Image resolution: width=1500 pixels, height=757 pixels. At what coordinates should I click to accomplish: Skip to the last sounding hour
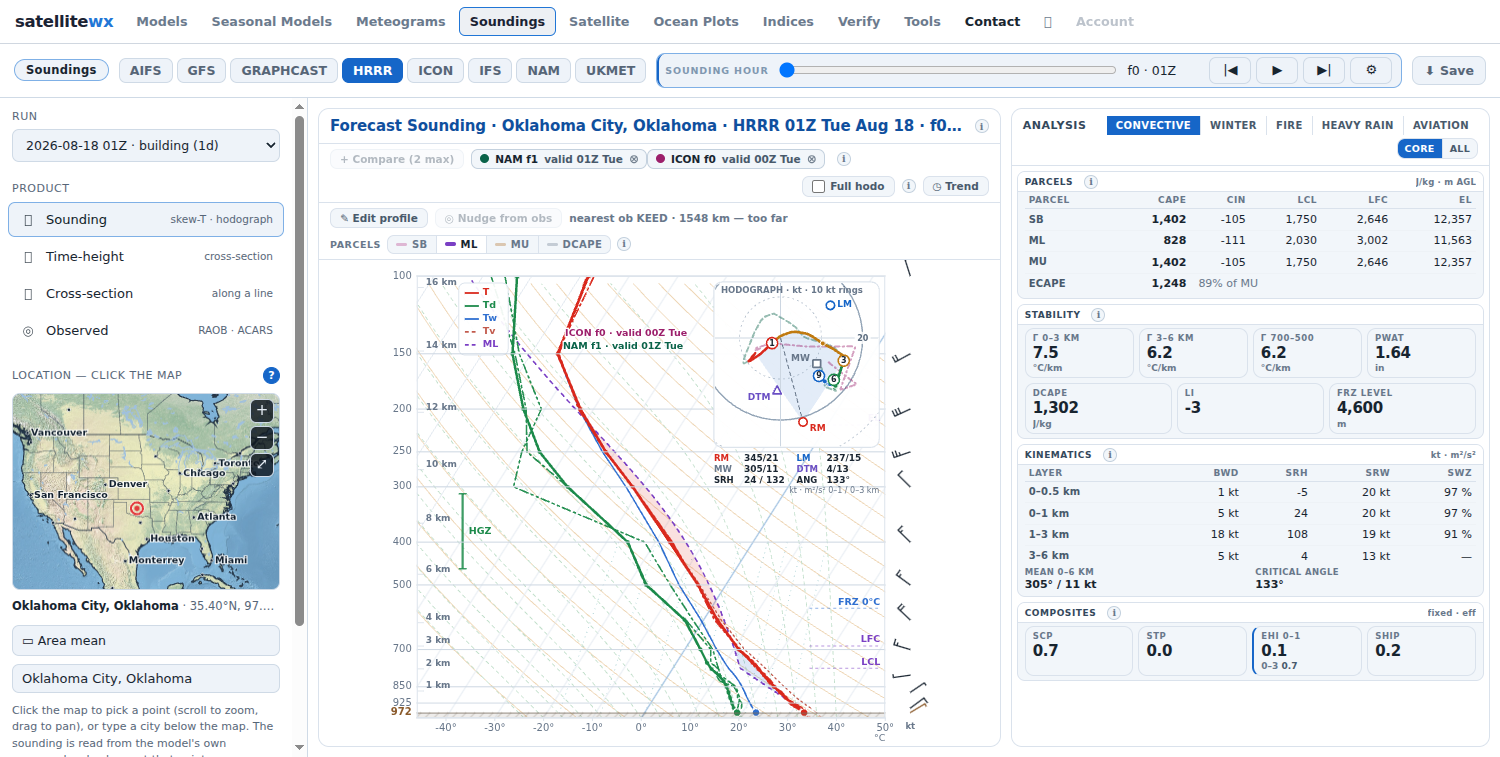(x=1324, y=70)
